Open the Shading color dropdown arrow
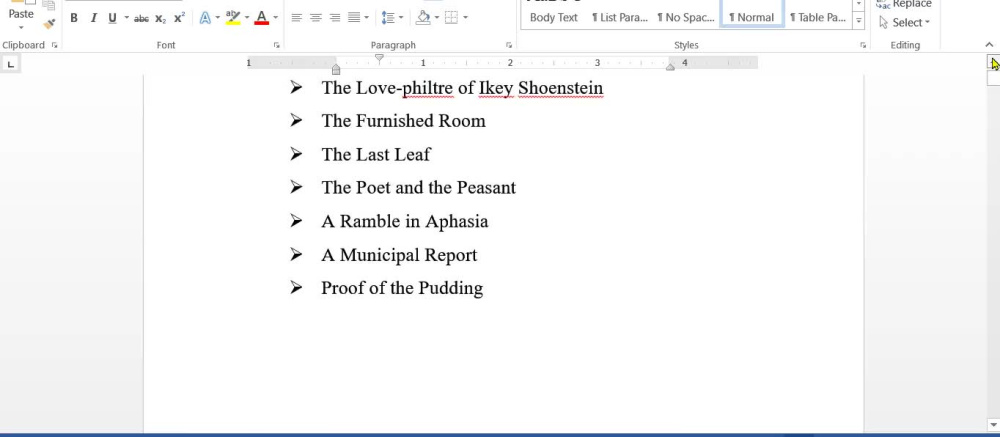 click(x=437, y=18)
